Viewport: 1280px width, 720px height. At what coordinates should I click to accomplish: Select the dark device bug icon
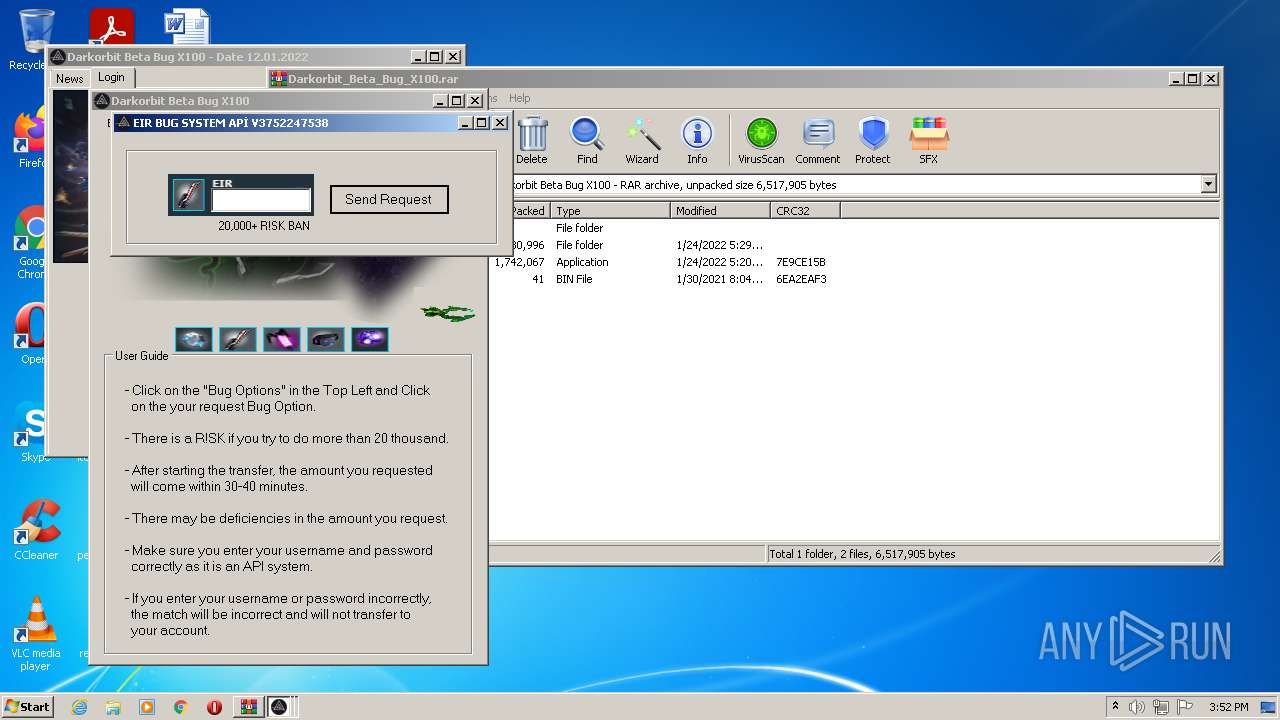[326, 340]
